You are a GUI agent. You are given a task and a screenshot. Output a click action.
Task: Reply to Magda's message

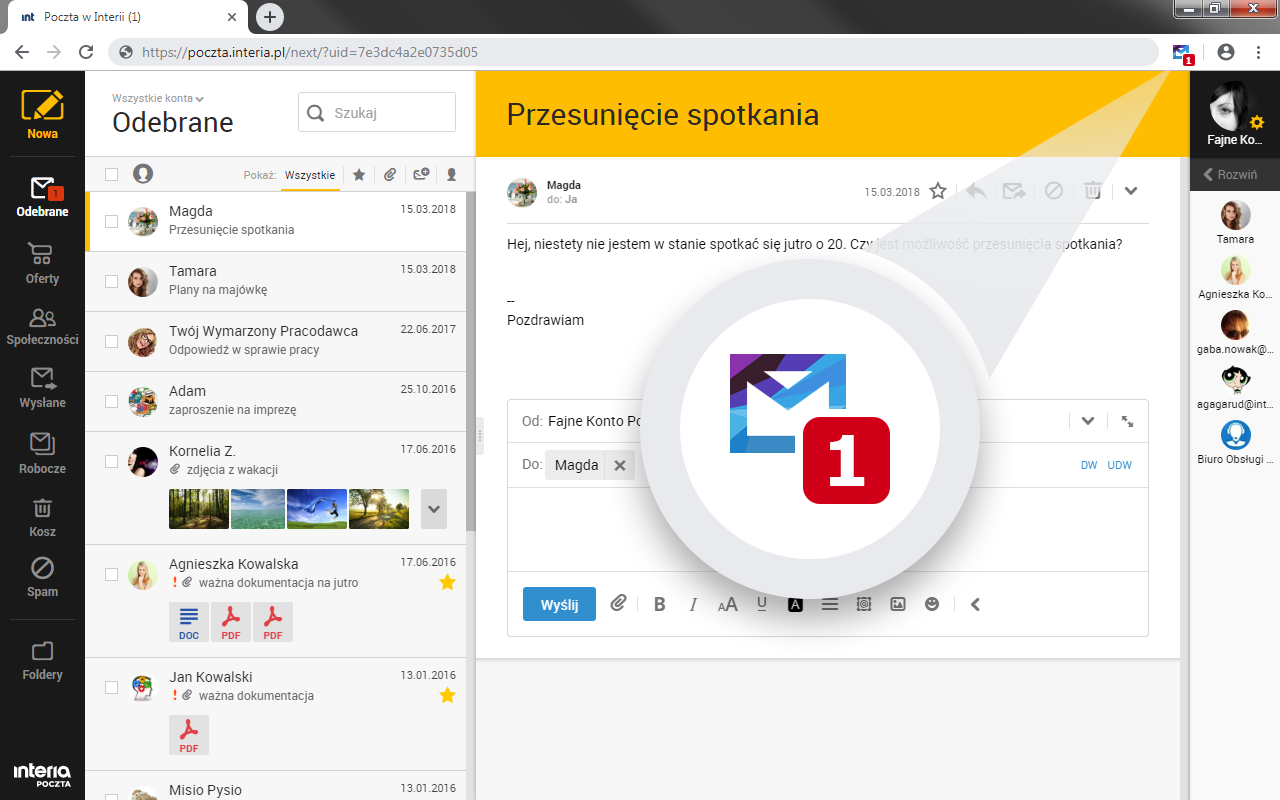pyautogui.click(x=975, y=190)
